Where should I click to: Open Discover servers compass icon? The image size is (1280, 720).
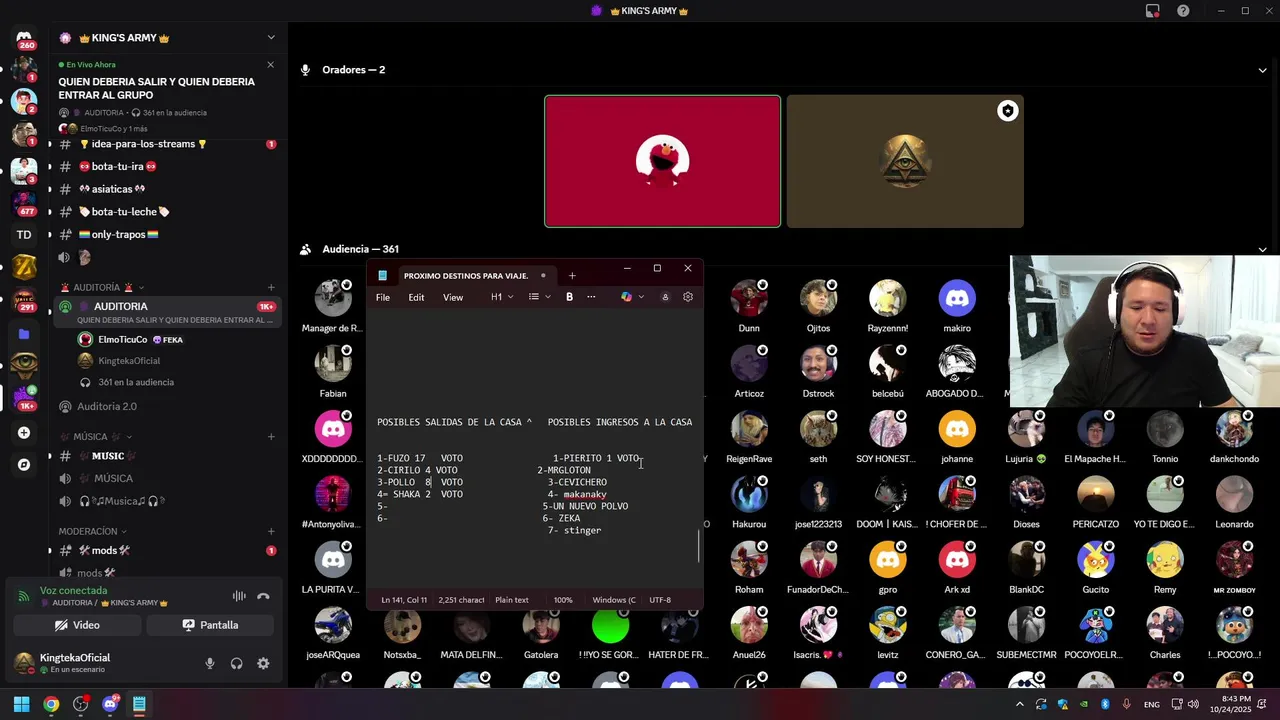(x=24, y=465)
